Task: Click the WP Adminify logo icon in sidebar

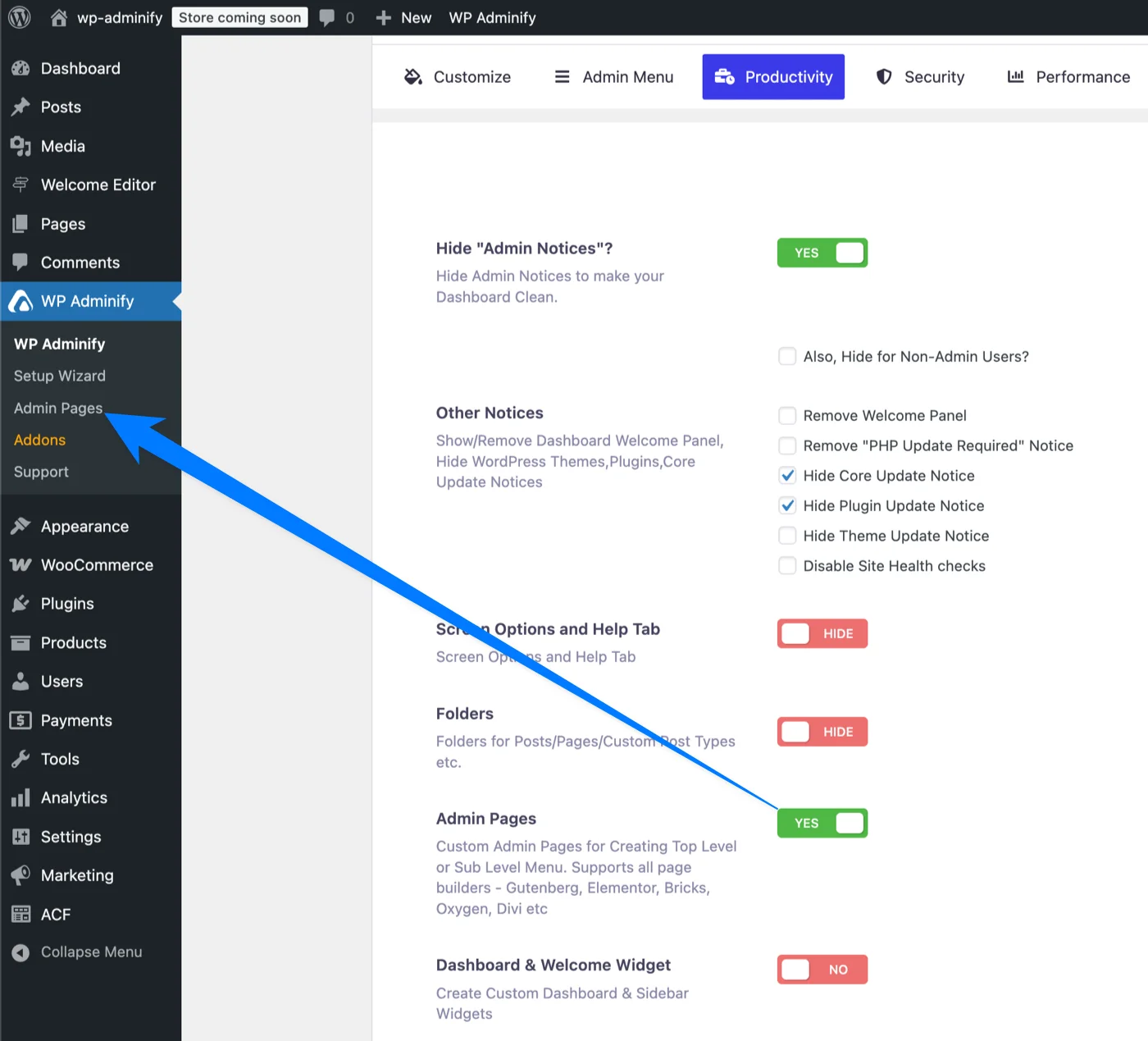Action: pos(20,302)
